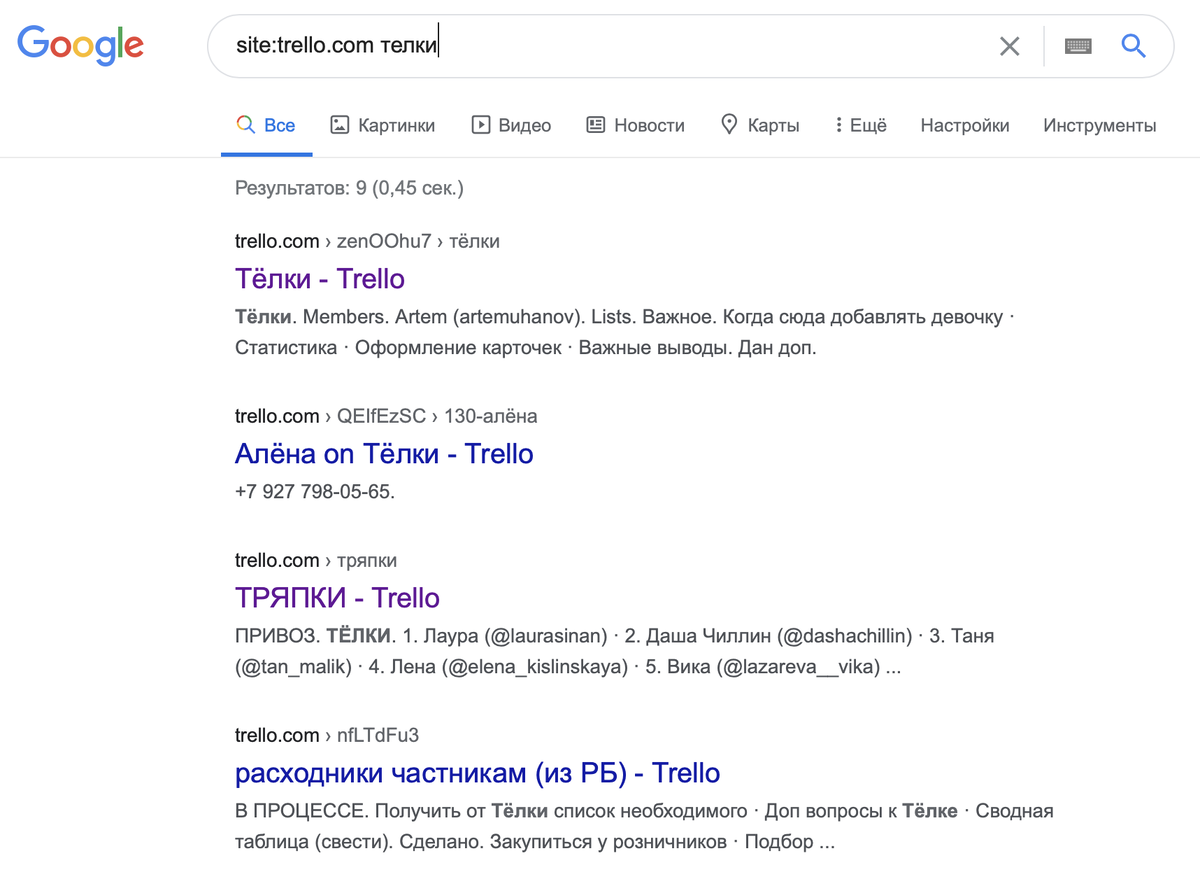
Task: Open the 'Тёлки - Trello' result
Action: click(320, 278)
